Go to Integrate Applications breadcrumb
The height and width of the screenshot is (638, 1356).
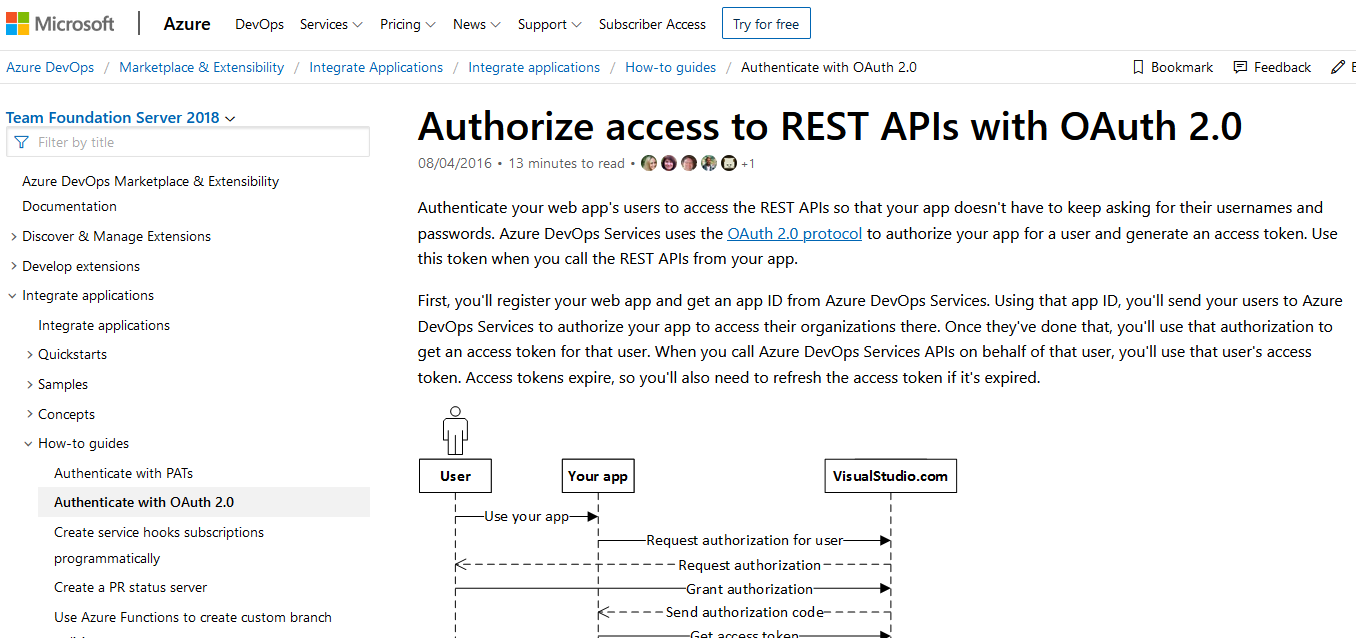376,67
